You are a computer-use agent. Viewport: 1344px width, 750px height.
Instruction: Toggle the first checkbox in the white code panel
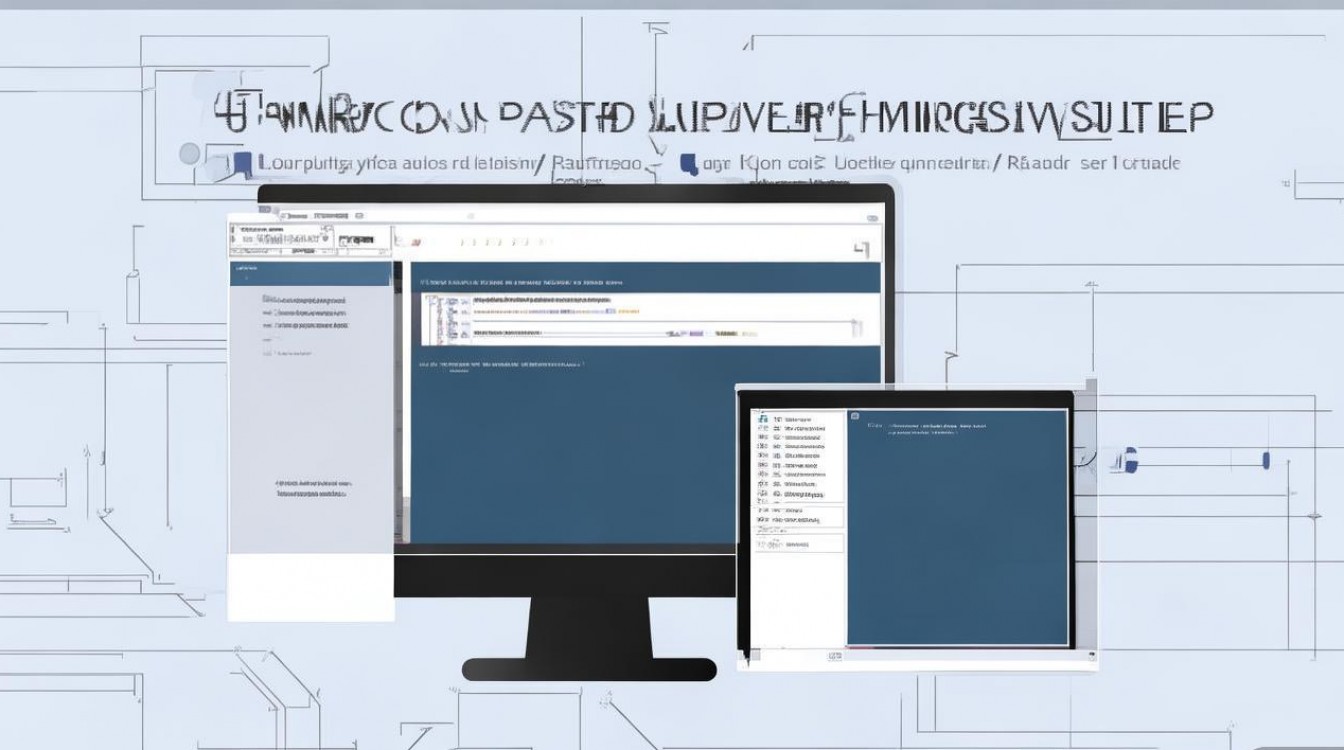tap(432, 299)
